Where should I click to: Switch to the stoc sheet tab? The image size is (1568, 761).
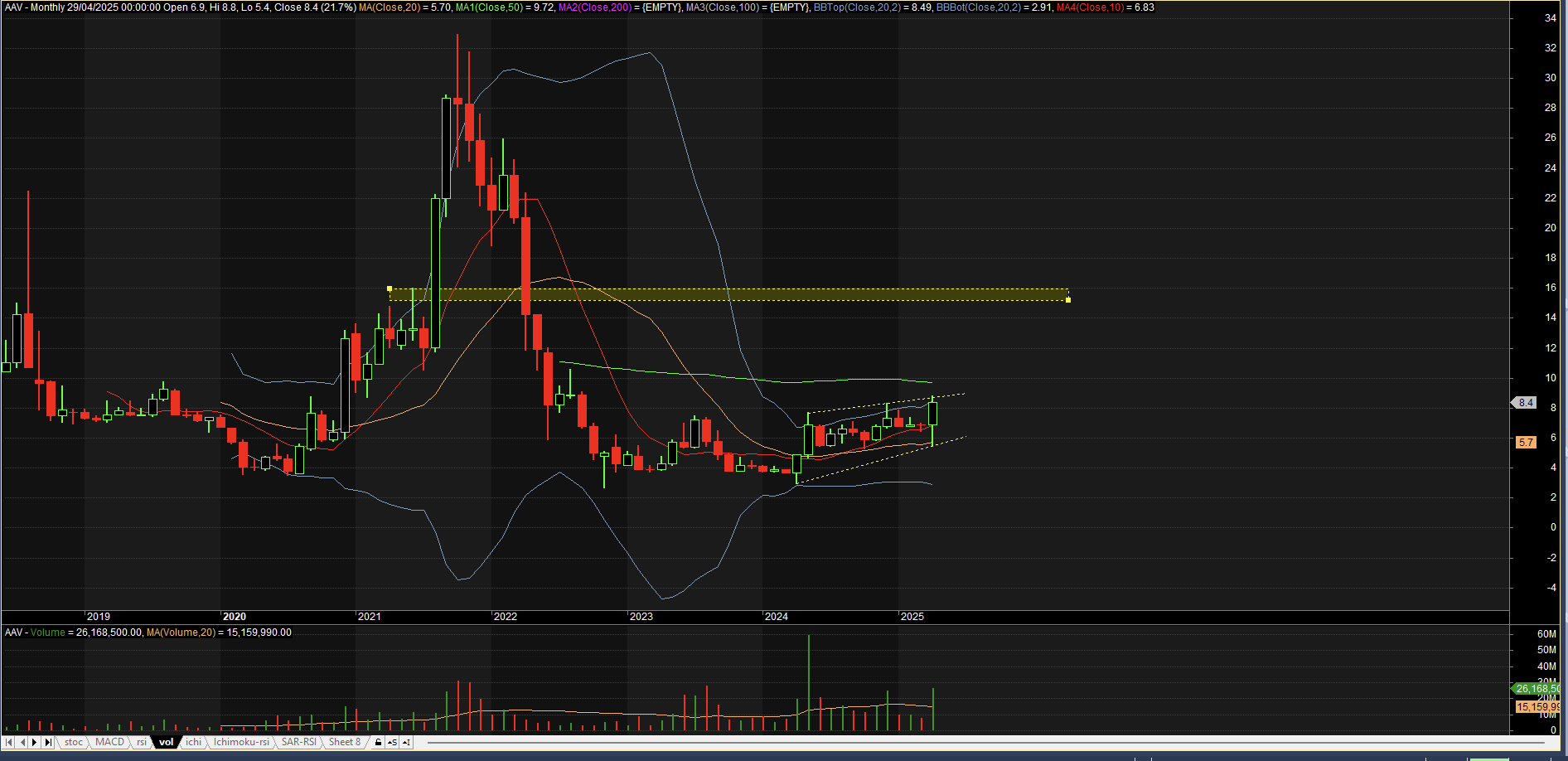tap(74, 742)
